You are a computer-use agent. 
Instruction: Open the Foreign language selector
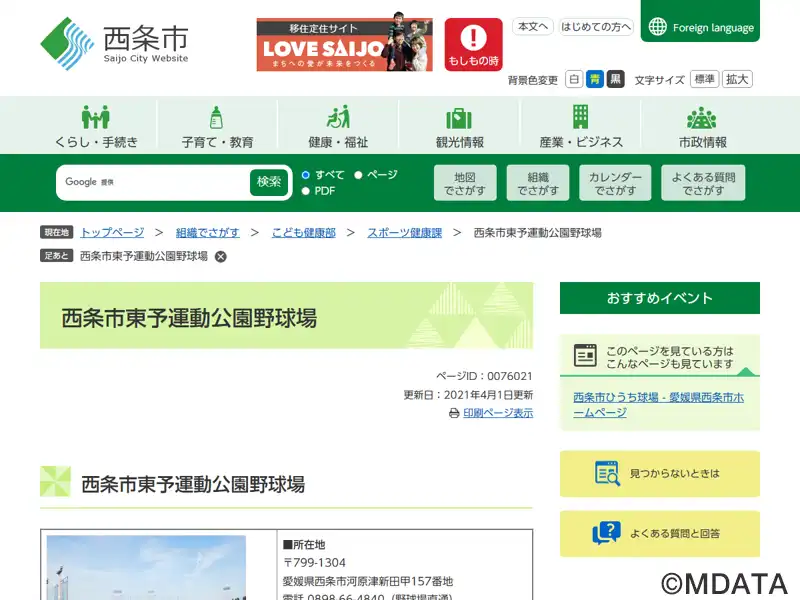click(700, 27)
